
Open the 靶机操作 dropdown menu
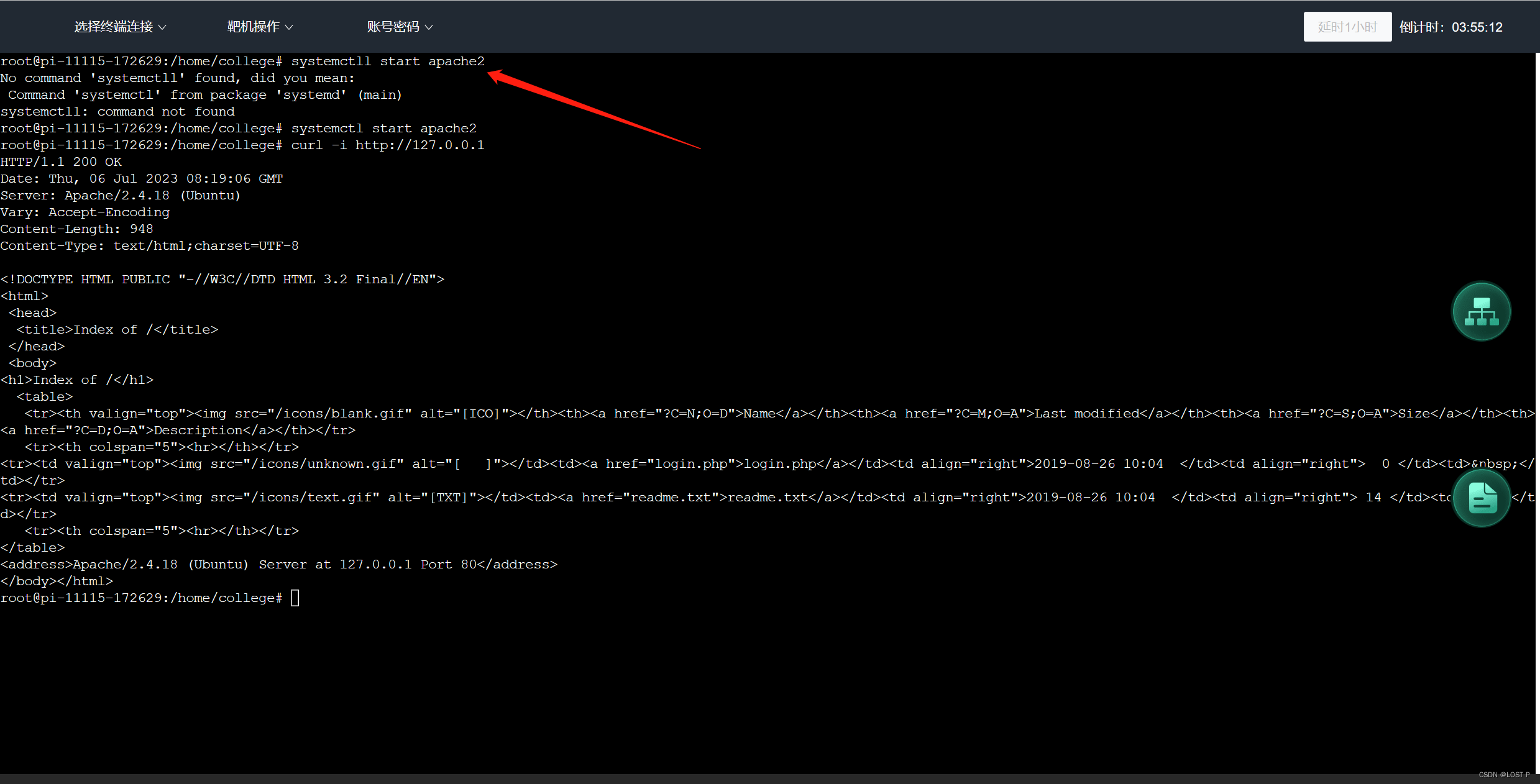click(x=259, y=27)
